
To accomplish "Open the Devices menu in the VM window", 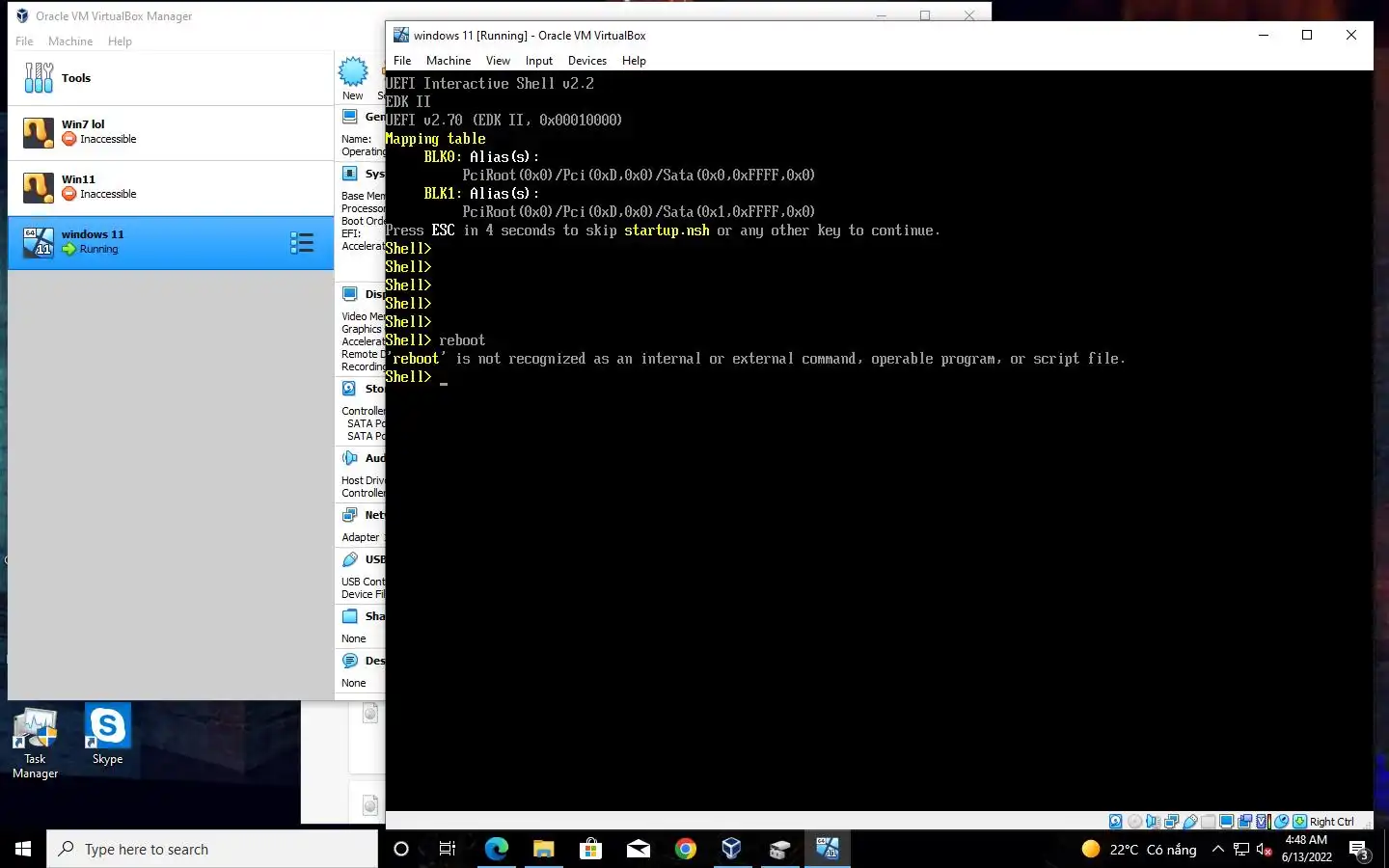I will click(587, 61).
